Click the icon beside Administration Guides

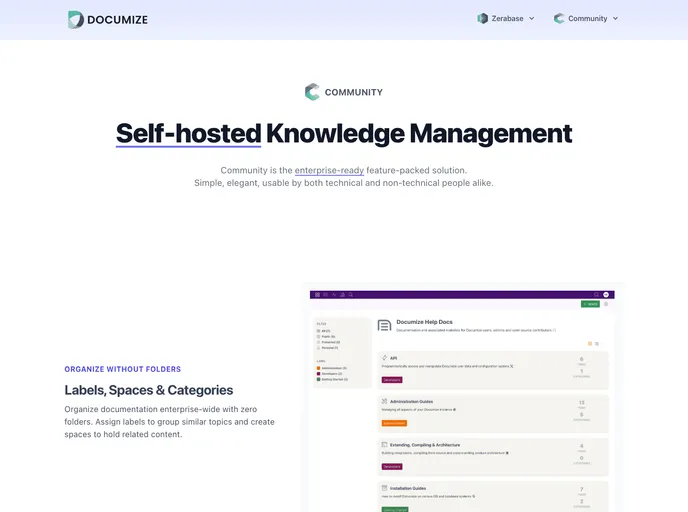384,401
